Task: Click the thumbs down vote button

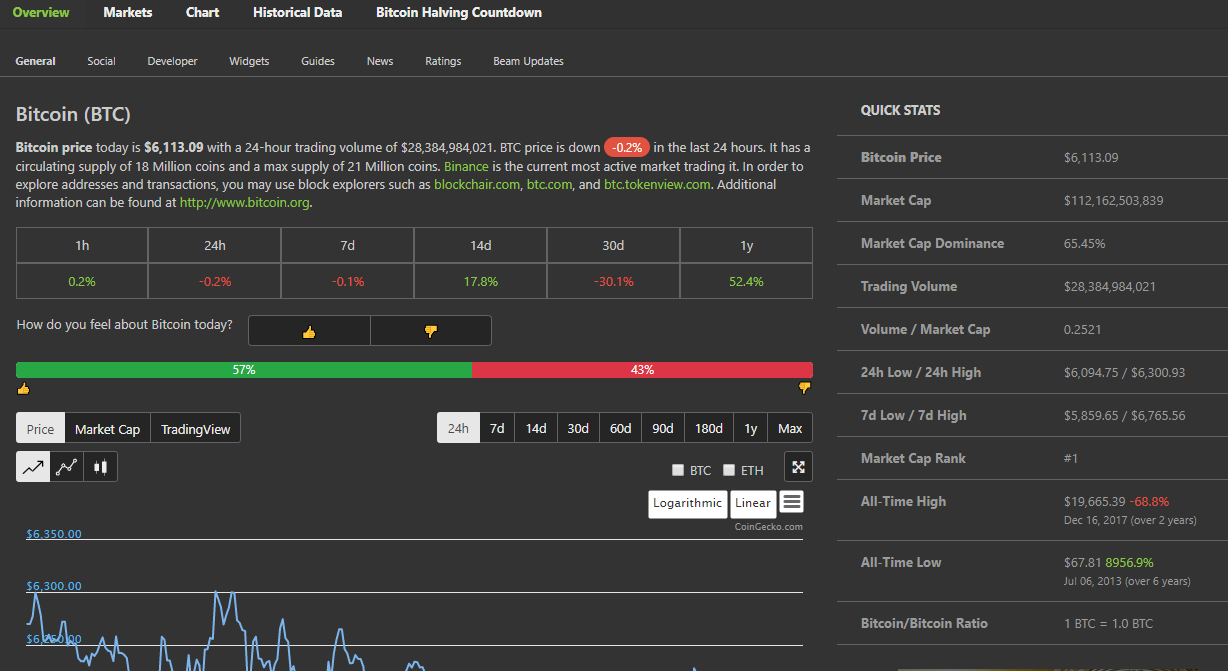Action: pos(431,331)
